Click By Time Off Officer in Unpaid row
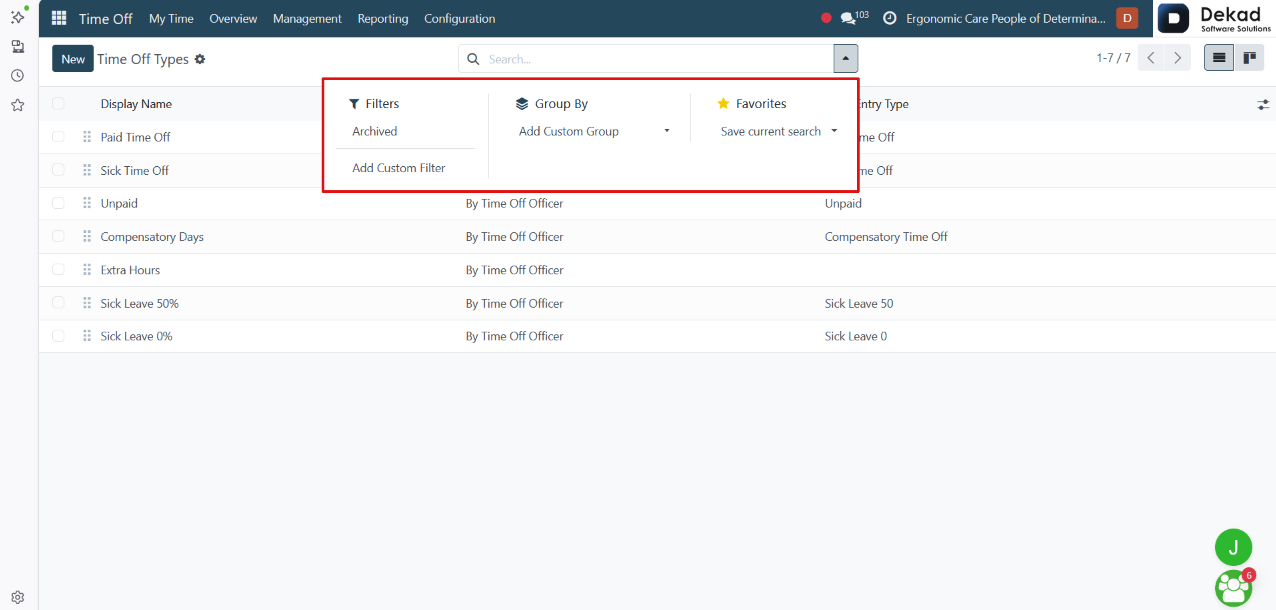The height and width of the screenshot is (610, 1276). tap(514, 203)
